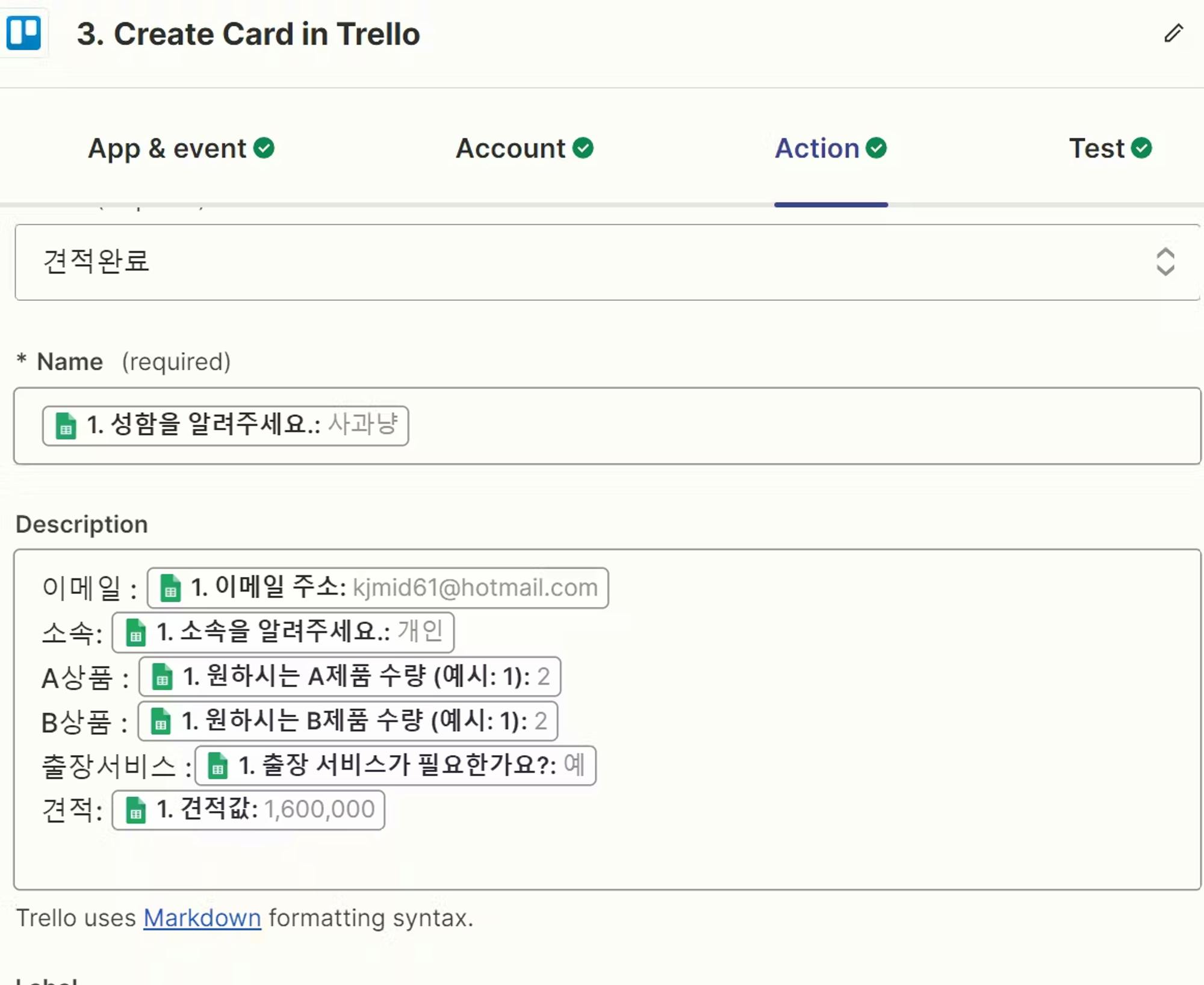Click the up-down chevron on list selector
Image resolution: width=1204 pixels, height=985 pixels.
1165,262
